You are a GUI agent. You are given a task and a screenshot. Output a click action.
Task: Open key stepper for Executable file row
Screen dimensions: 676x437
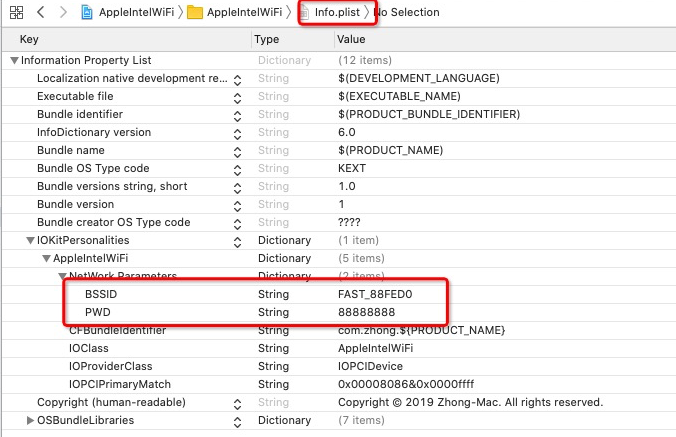pos(237,96)
